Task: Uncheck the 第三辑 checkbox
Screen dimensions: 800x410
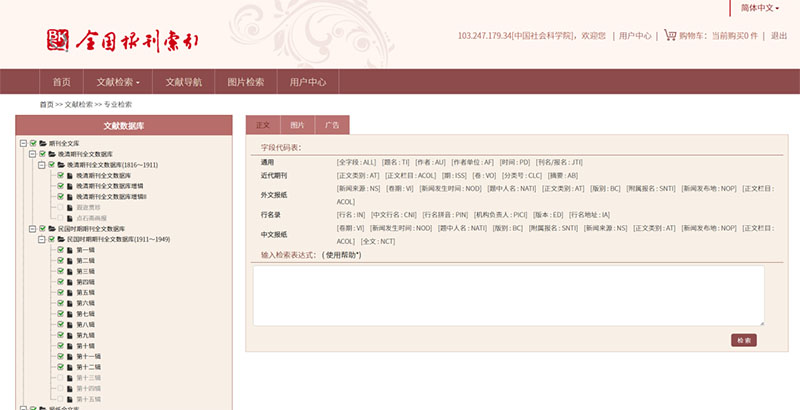Action: tap(60, 271)
